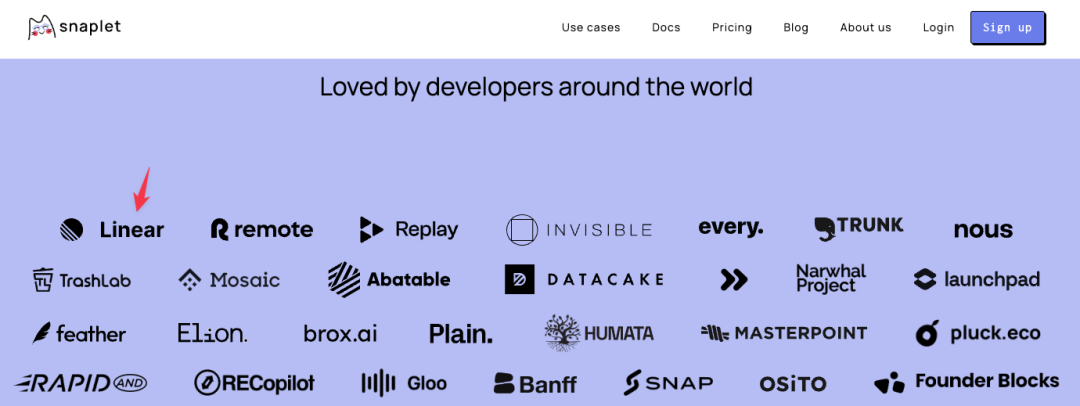Click the Elion. logo
1080x406 pixels.
pyautogui.click(x=212, y=334)
